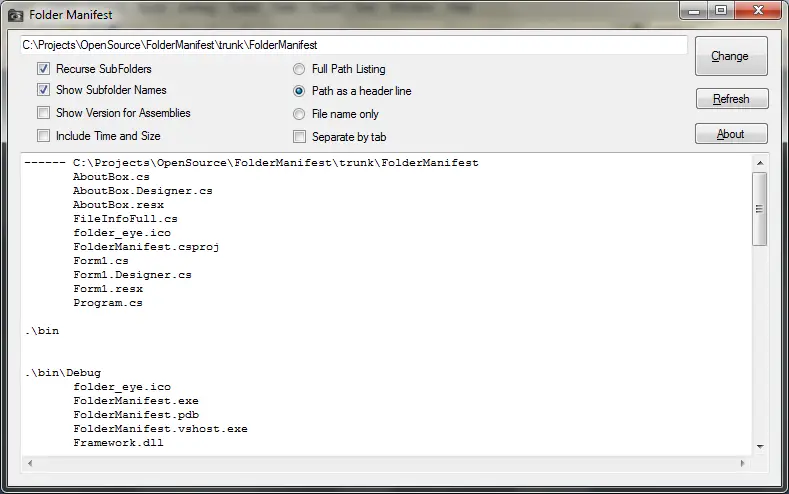
Task: Click the .\bin subfolder line
Action: 42,331
